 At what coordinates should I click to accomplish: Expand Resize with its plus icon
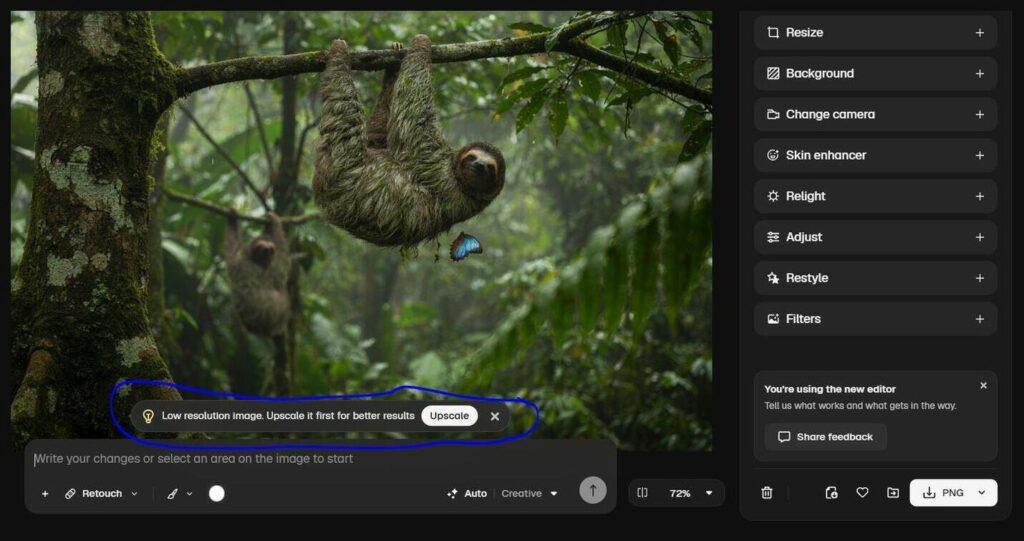(980, 33)
